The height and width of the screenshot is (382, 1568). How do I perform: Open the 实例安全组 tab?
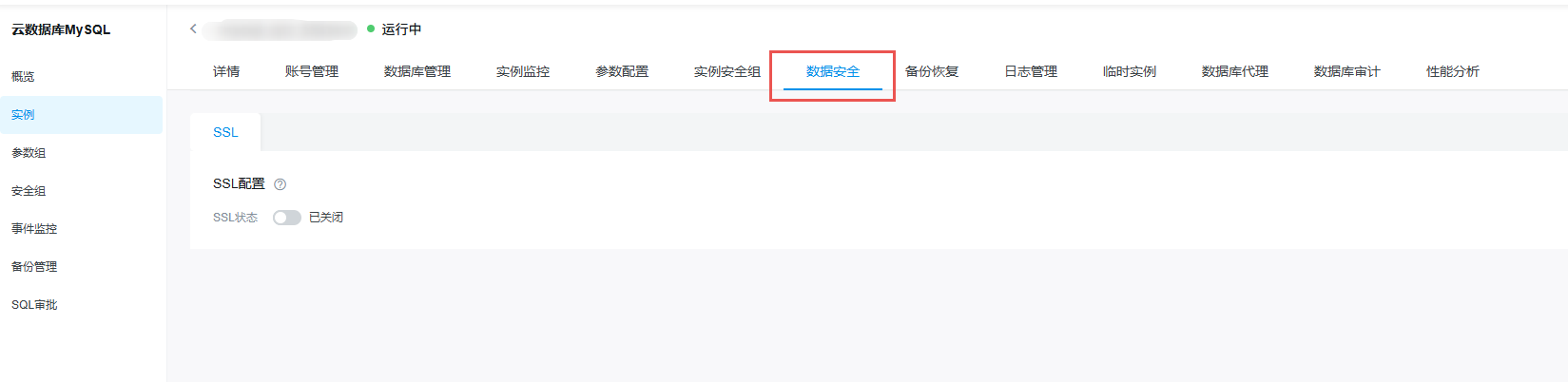tap(727, 71)
